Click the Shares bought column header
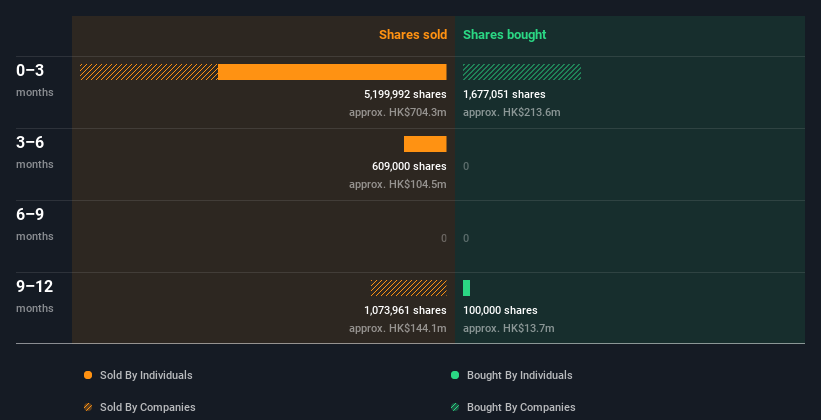Viewport: 821px width, 420px height. pos(504,35)
